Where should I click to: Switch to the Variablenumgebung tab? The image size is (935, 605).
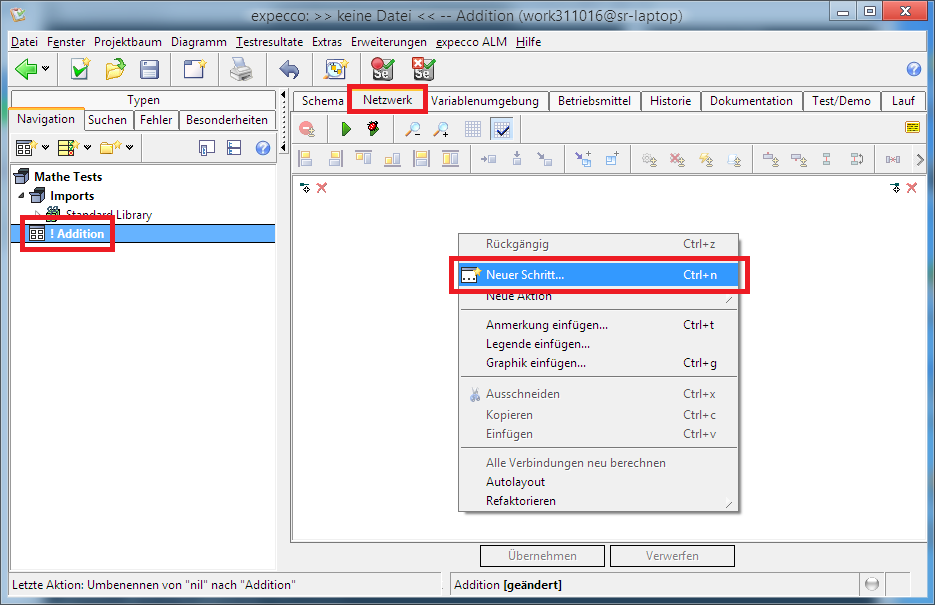[x=484, y=101]
